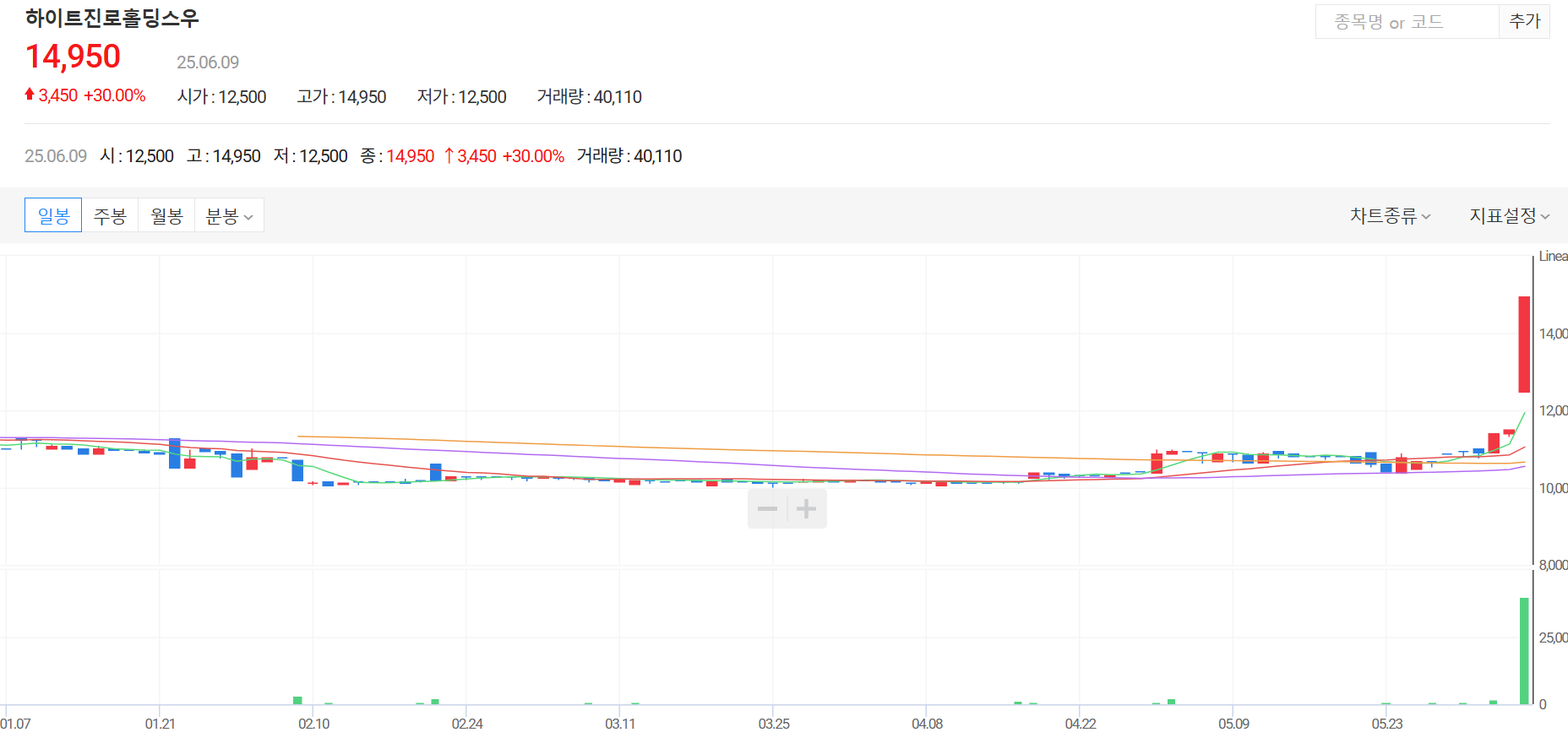This screenshot has height=738, width=1568.
Task: Click the 고가 : 14,950 value
Action: (x=341, y=97)
